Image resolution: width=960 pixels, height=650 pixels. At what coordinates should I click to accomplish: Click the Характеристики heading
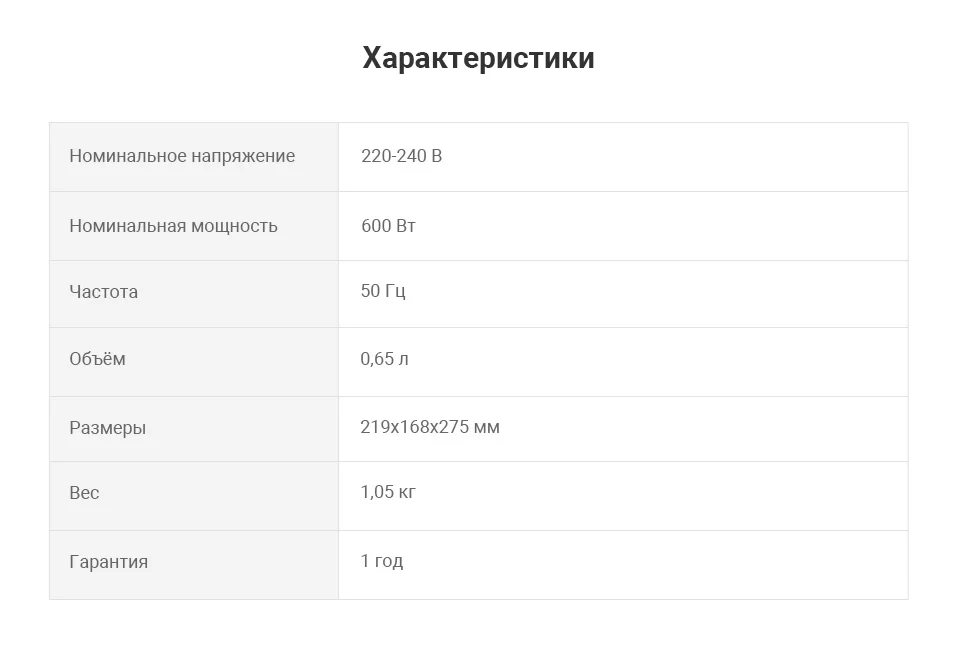pyautogui.click(x=478, y=58)
